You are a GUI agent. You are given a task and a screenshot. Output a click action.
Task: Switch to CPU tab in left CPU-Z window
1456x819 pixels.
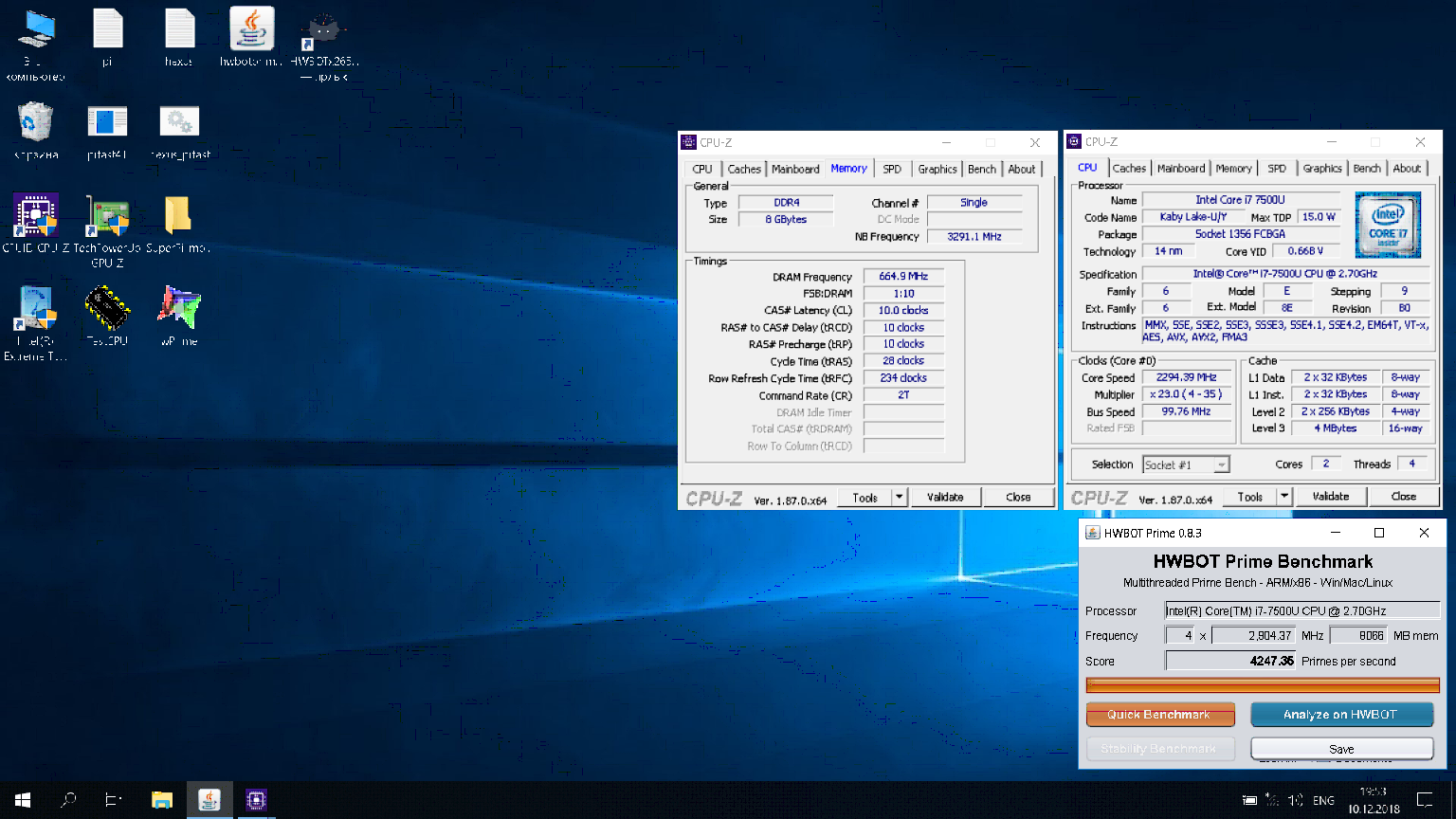[x=702, y=169]
